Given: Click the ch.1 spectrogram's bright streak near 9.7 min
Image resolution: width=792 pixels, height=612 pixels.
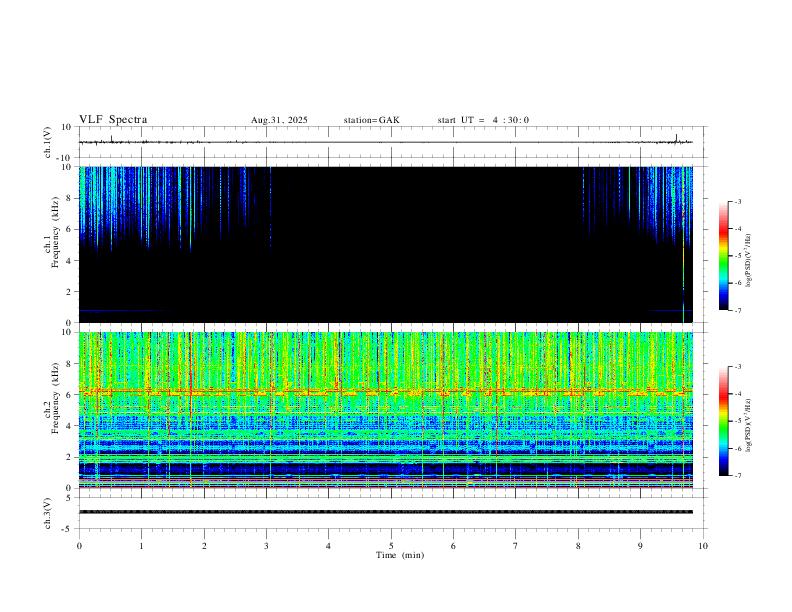Looking at the screenshot, I should (x=683, y=244).
